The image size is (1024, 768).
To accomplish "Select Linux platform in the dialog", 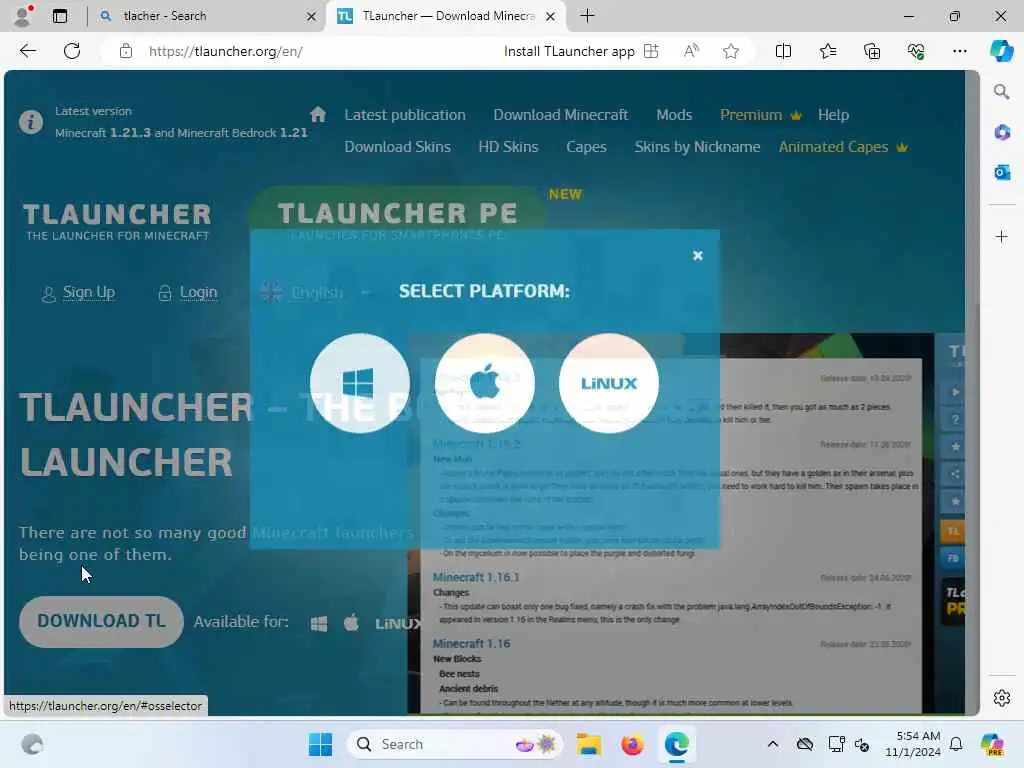I will point(609,383).
